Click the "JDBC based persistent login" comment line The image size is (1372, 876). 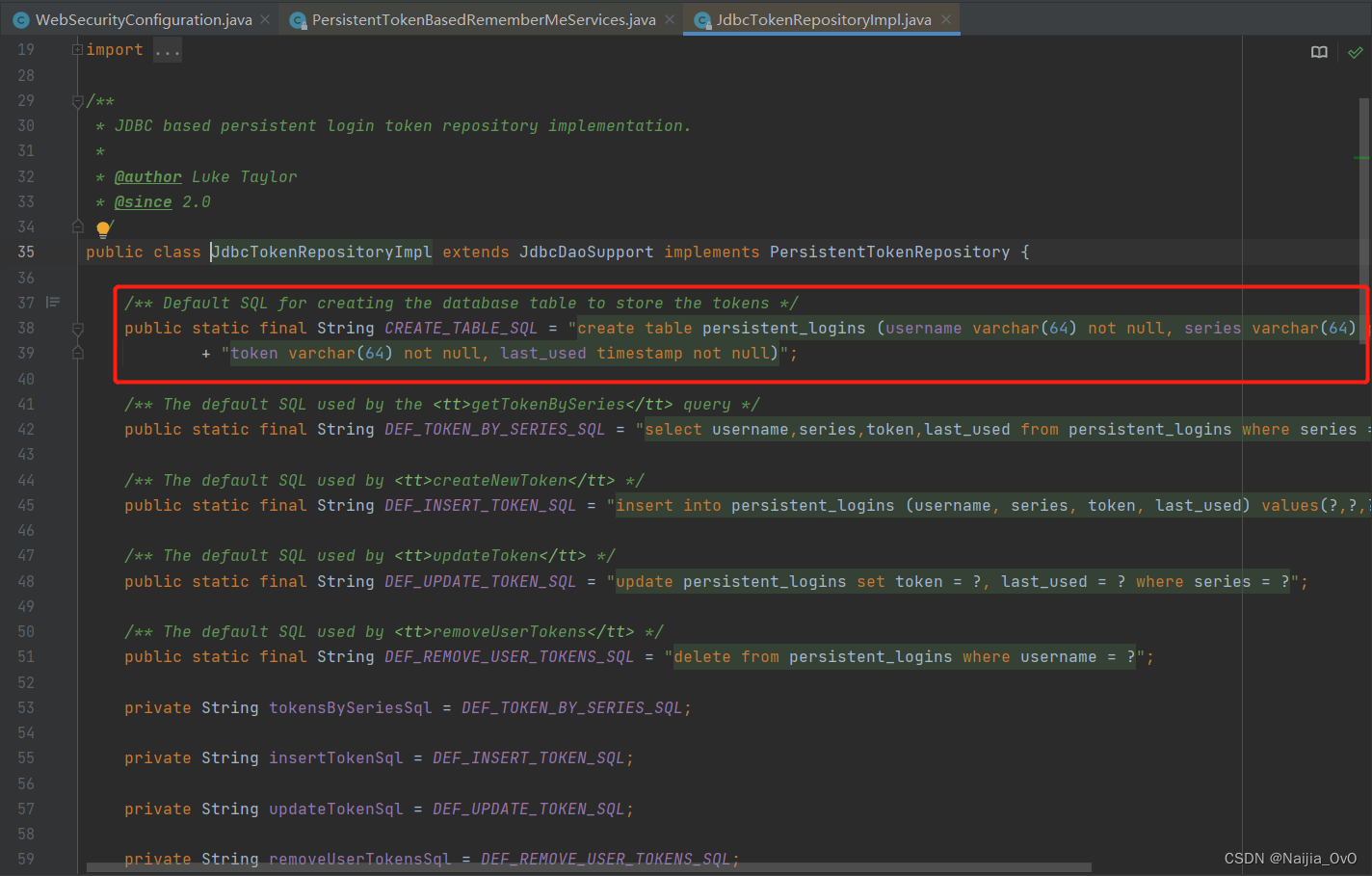pyautogui.click(x=403, y=125)
